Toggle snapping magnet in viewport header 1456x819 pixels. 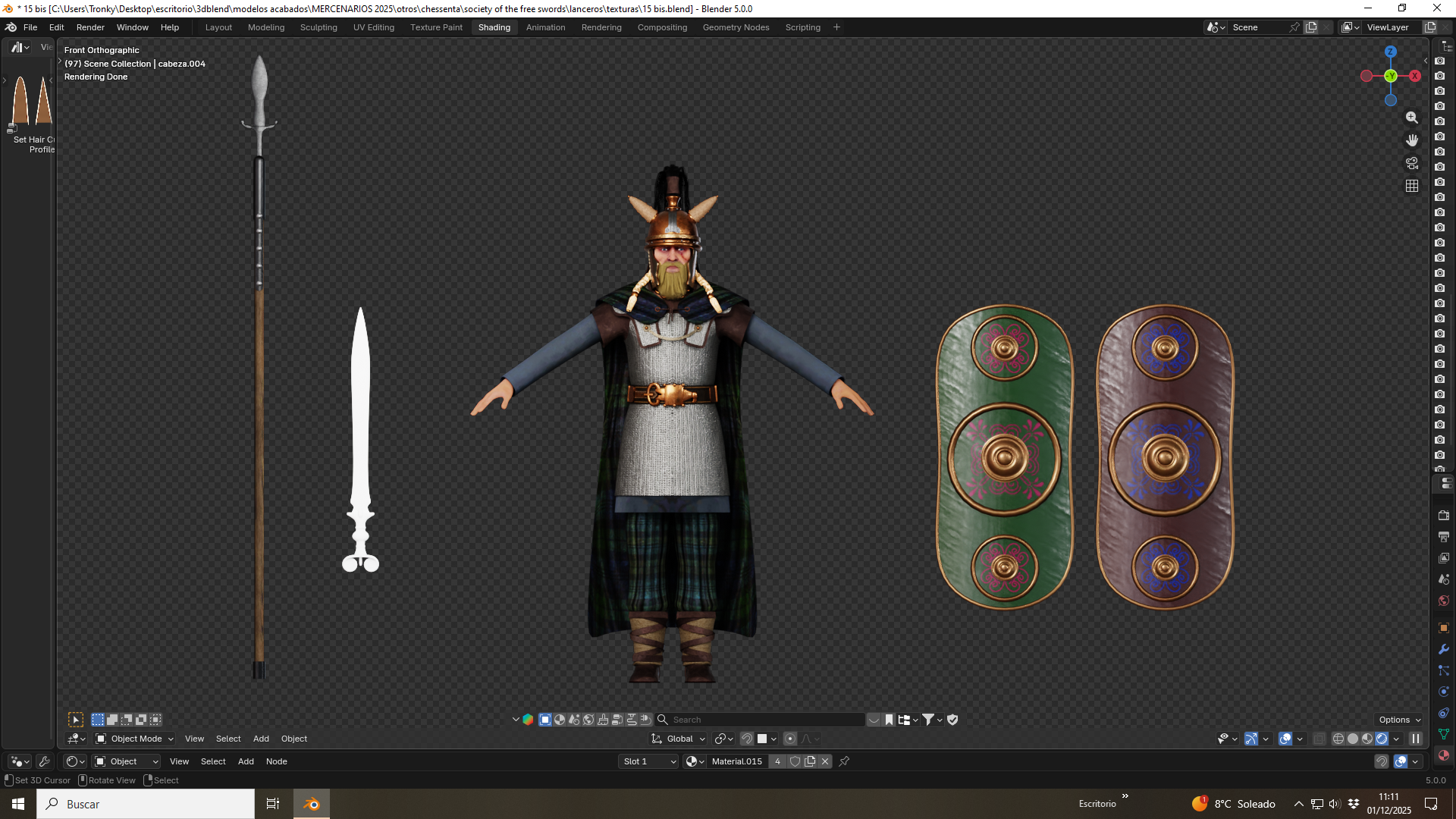click(747, 739)
